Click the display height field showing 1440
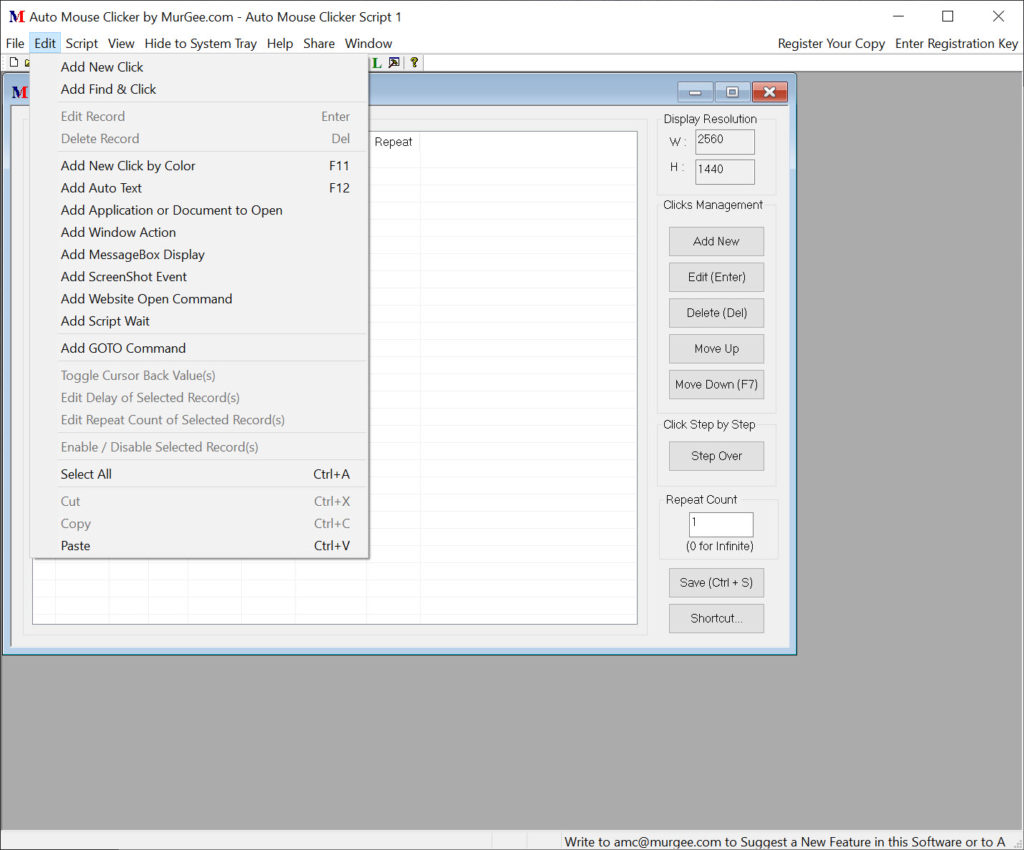The height and width of the screenshot is (850, 1024). pyautogui.click(x=725, y=172)
